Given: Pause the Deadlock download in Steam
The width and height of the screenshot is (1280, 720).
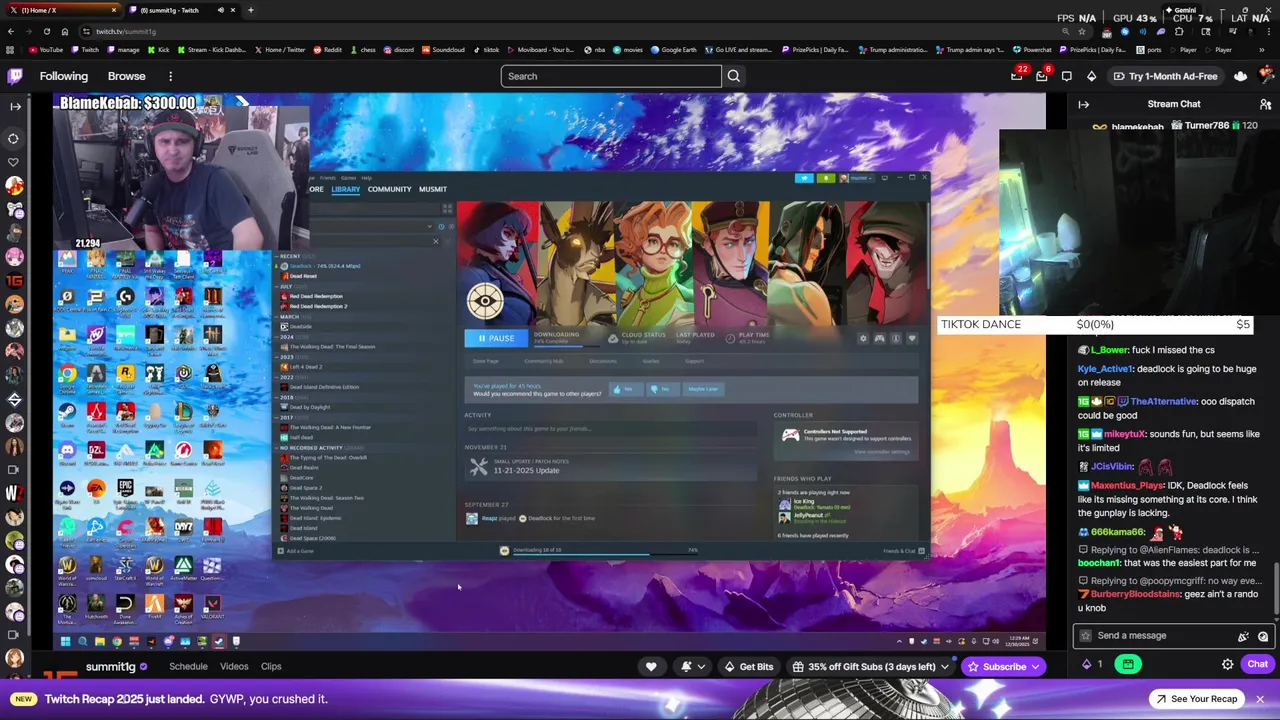Looking at the screenshot, I should tap(497, 338).
